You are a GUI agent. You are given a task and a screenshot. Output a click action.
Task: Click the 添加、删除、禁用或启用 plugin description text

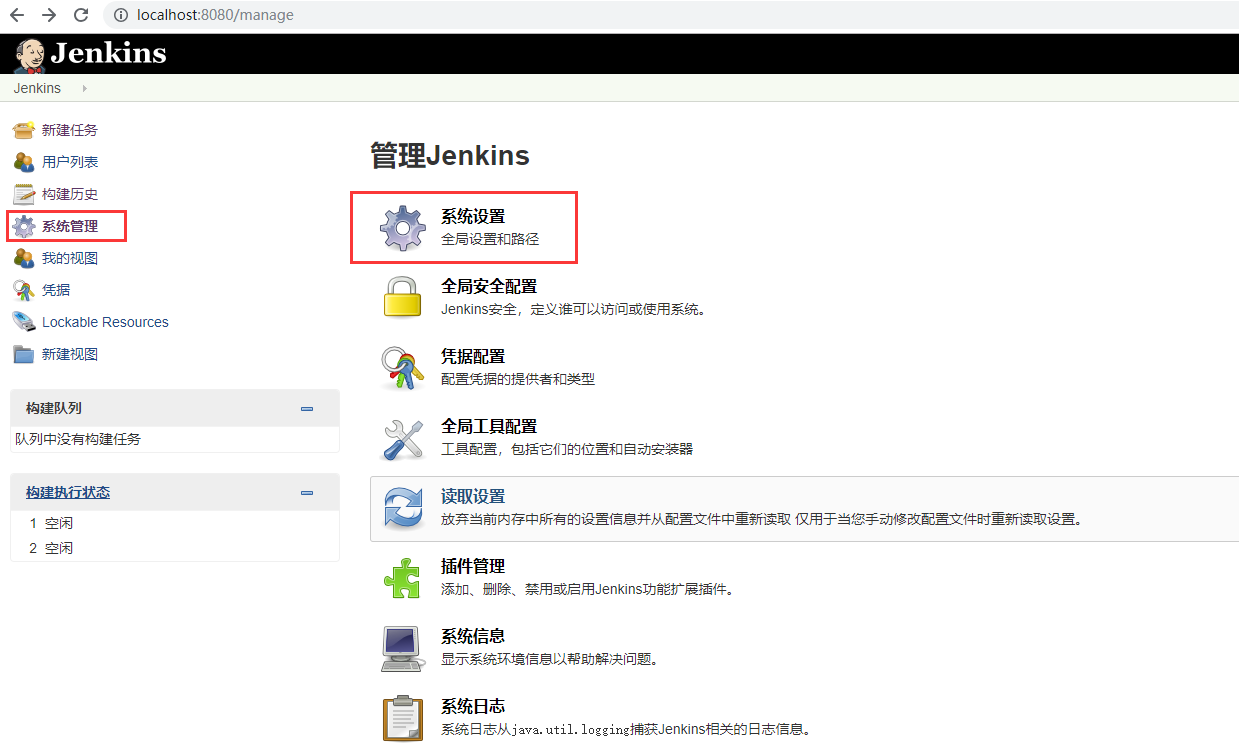(589, 589)
